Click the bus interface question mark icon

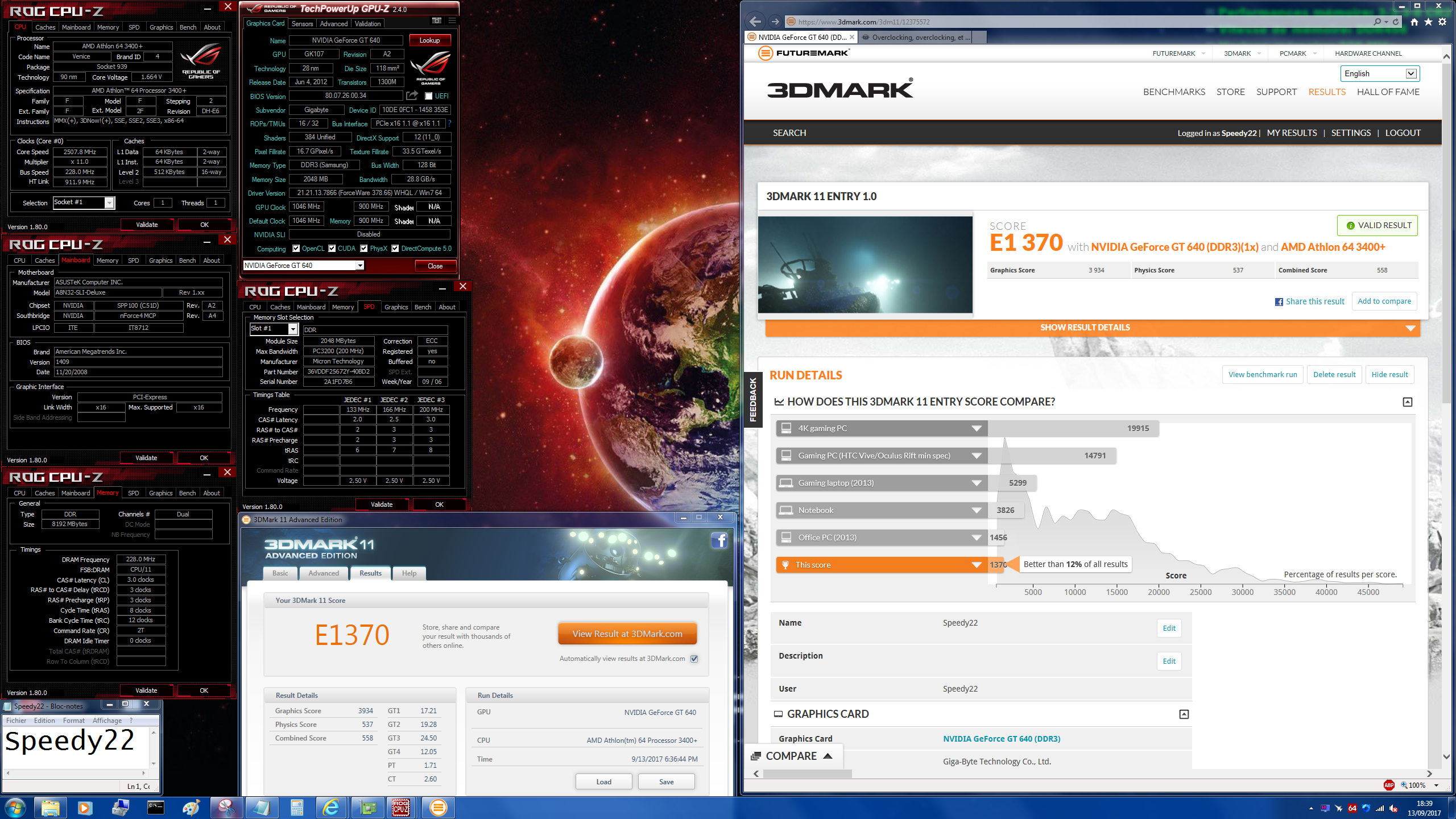click(449, 123)
